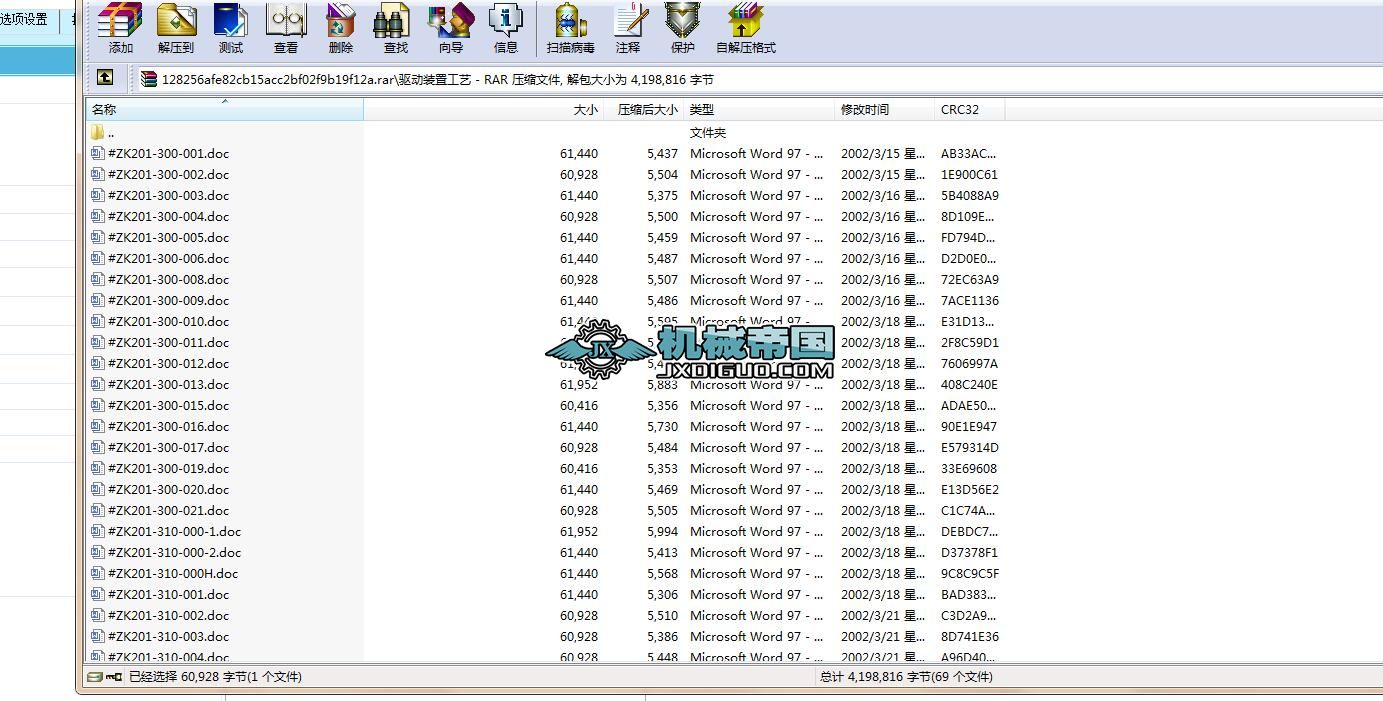This screenshot has width=1383, height=701.
Task: Sort by 压缩后大小 column header
Action: click(x=644, y=110)
